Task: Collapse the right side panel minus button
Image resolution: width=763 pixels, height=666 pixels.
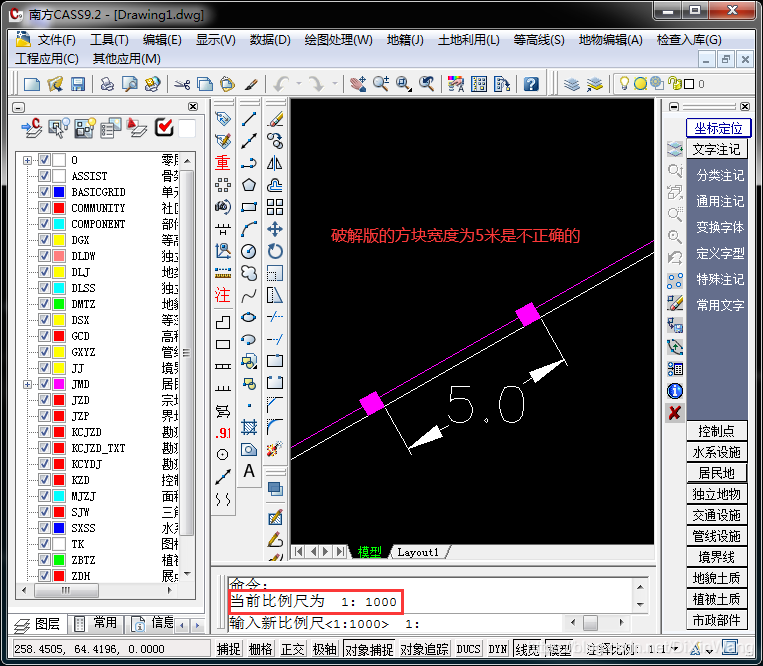Action: coord(674,107)
